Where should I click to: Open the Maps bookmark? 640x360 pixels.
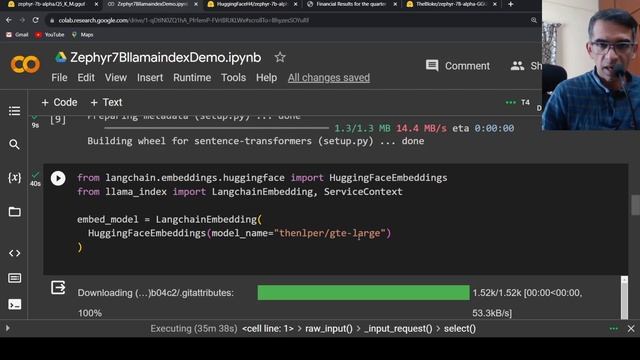pos(82,35)
